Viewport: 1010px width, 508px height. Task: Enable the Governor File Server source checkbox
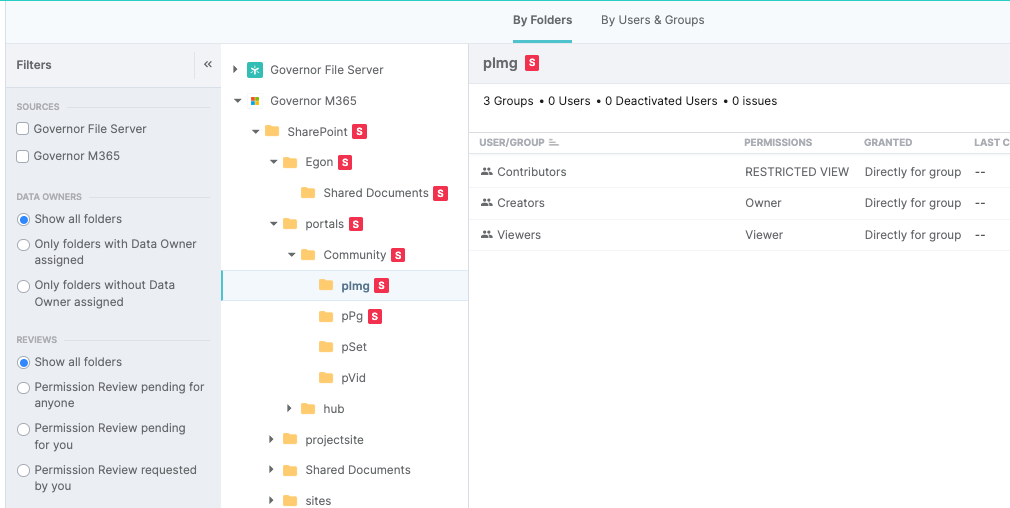[x=23, y=129]
